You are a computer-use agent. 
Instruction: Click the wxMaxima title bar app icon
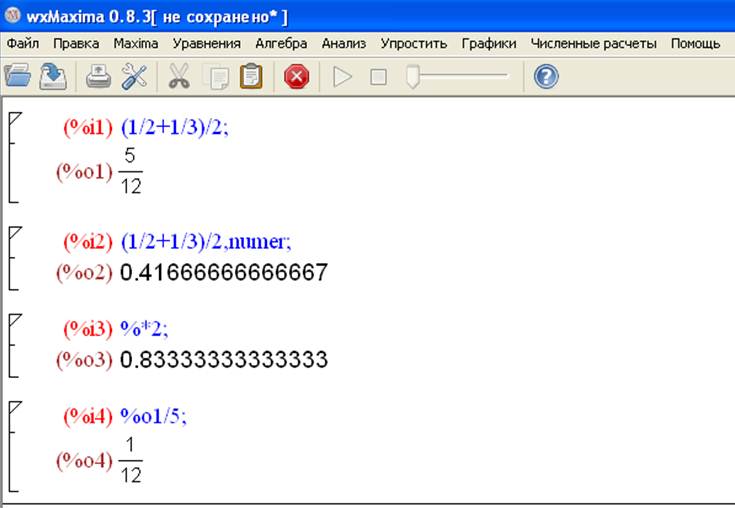(13, 16)
